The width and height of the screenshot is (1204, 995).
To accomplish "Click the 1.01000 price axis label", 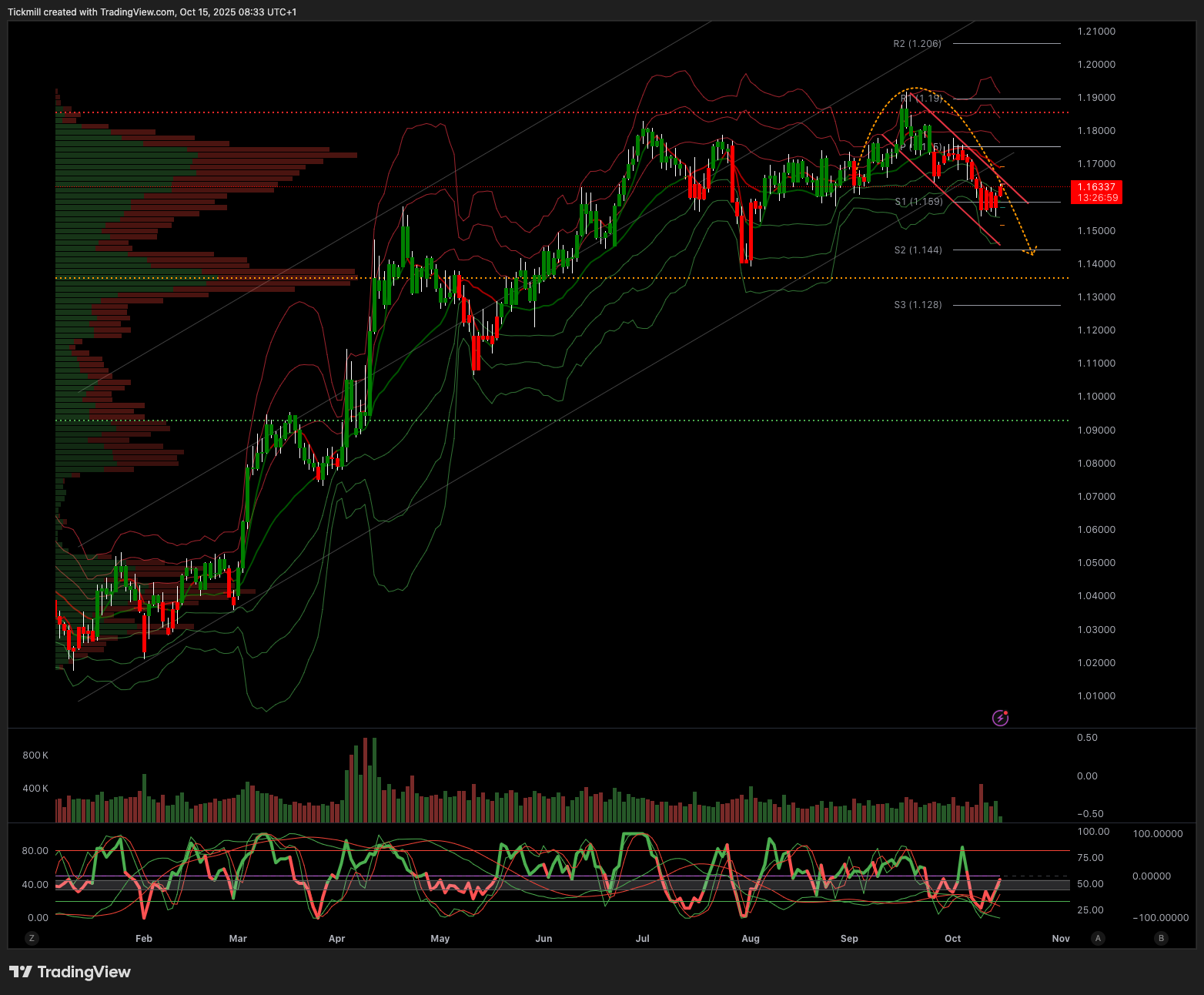I will coord(1096,696).
